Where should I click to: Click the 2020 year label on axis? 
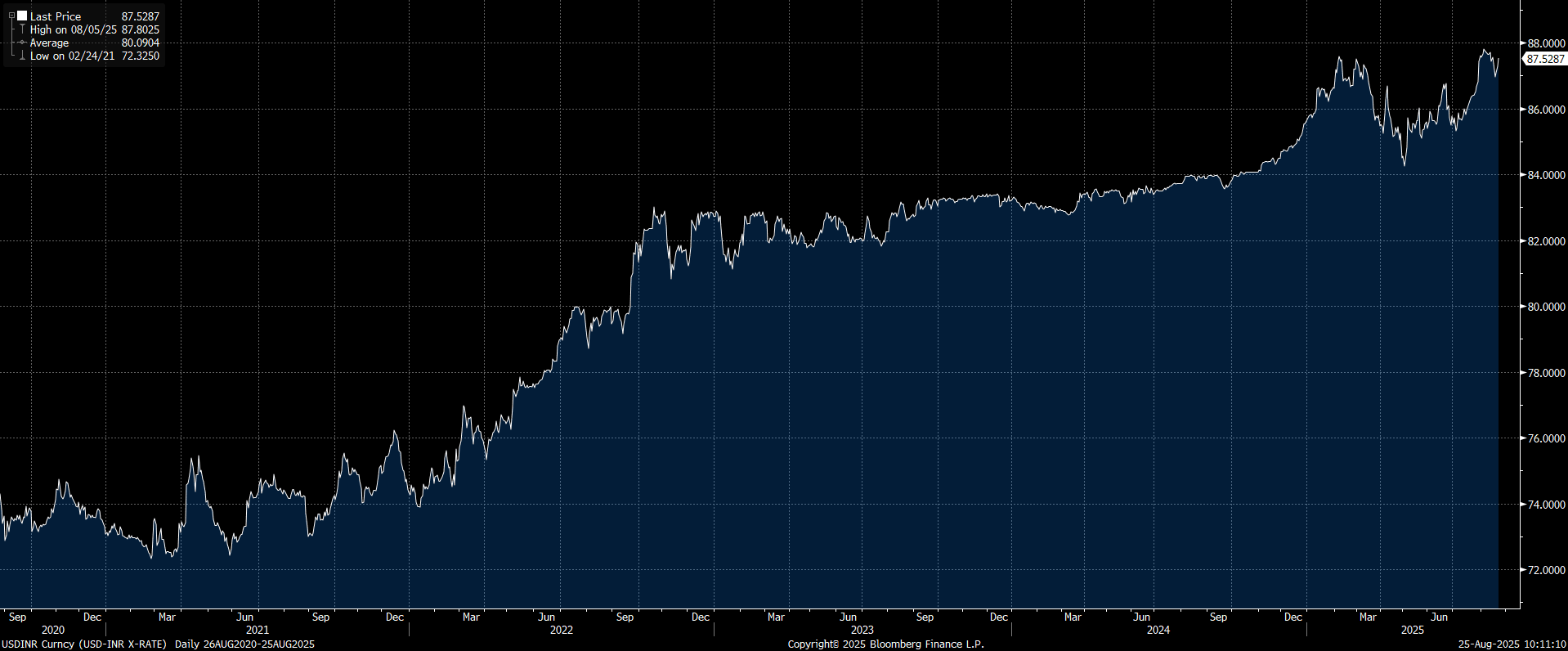tap(52, 630)
